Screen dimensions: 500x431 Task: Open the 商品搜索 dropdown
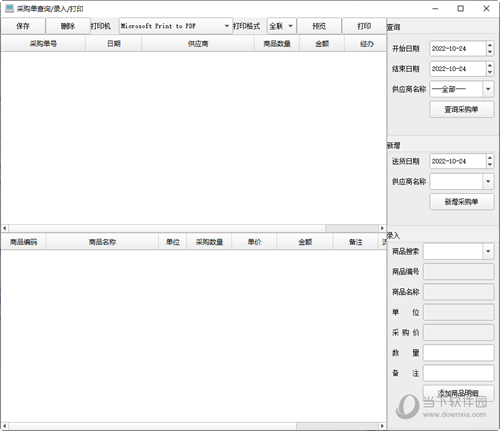coord(459,251)
